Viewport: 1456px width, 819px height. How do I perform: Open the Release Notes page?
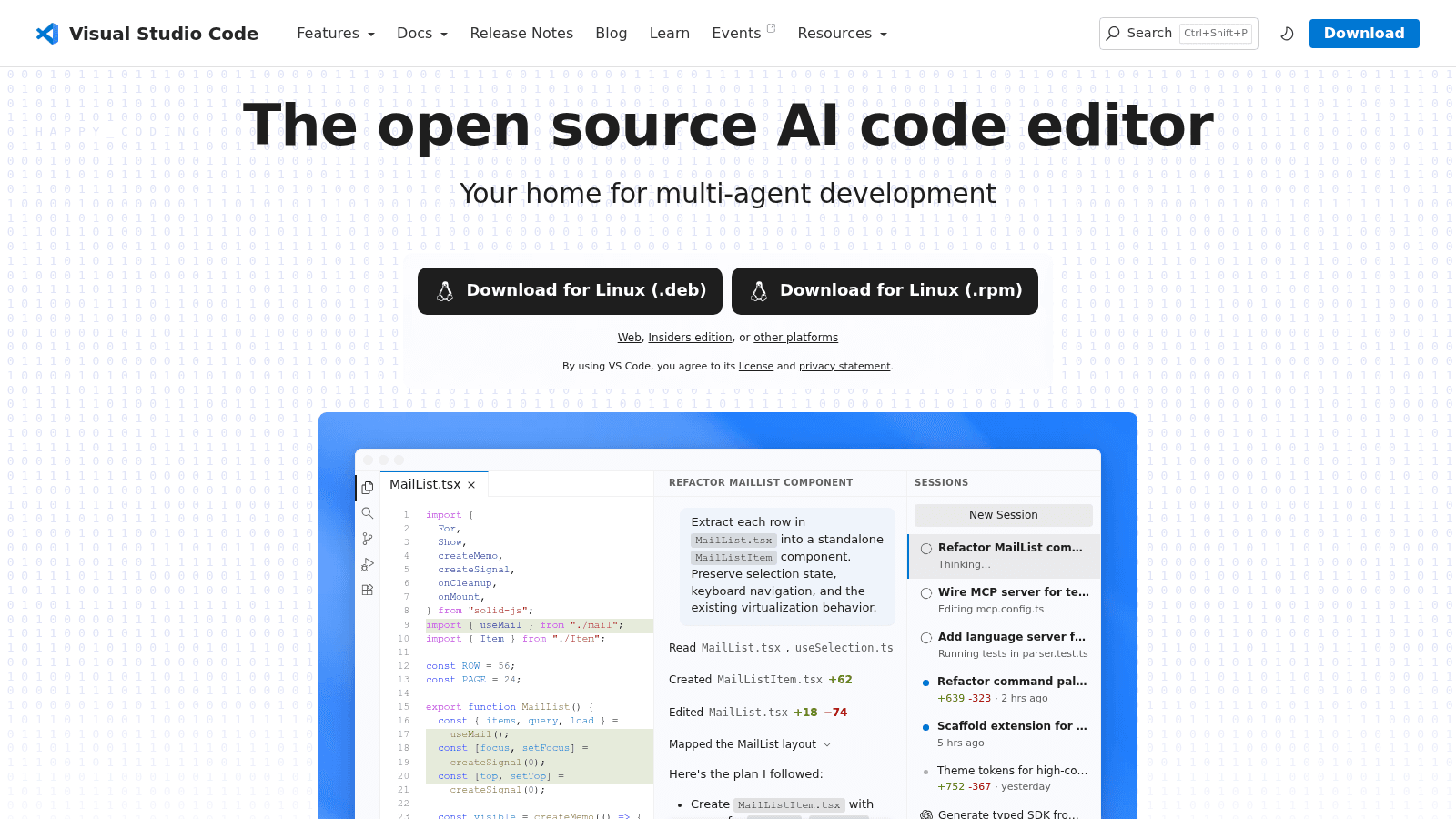tap(521, 34)
